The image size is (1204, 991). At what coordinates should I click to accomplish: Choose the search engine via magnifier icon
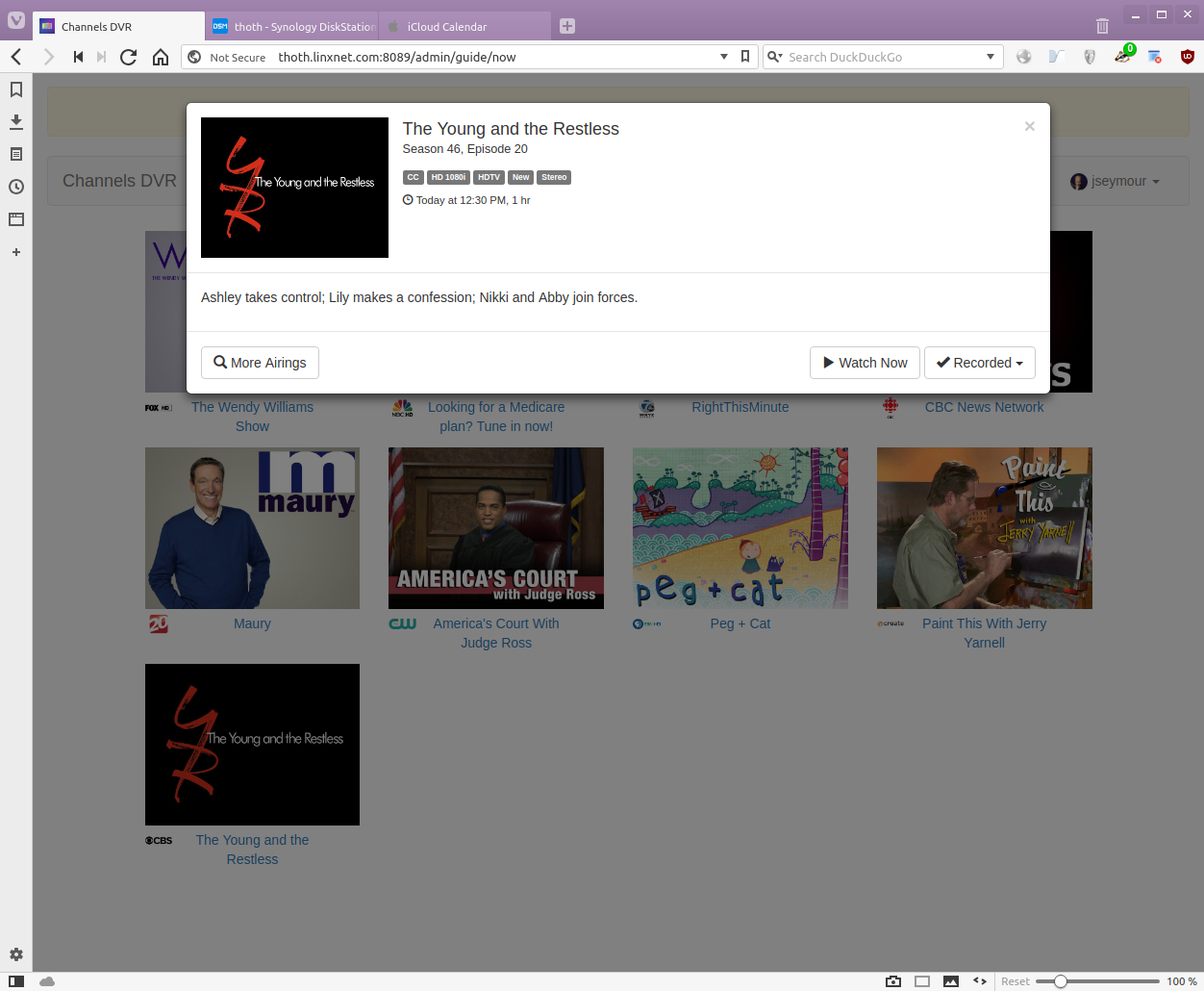click(774, 57)
